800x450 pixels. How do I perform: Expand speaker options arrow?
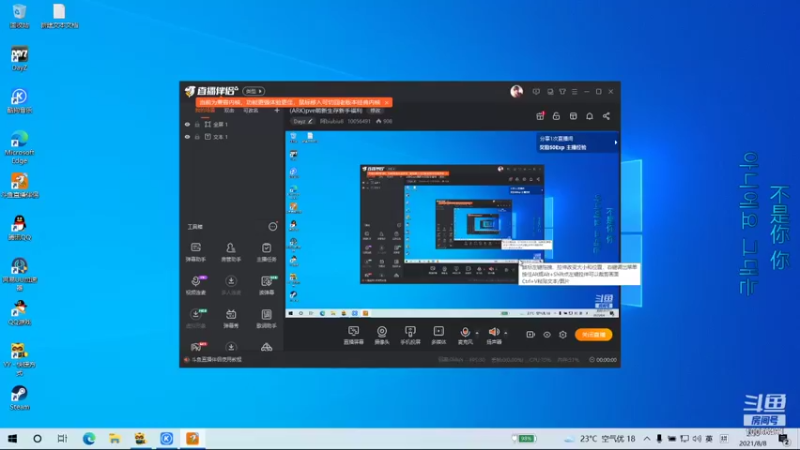click(506, 333)
